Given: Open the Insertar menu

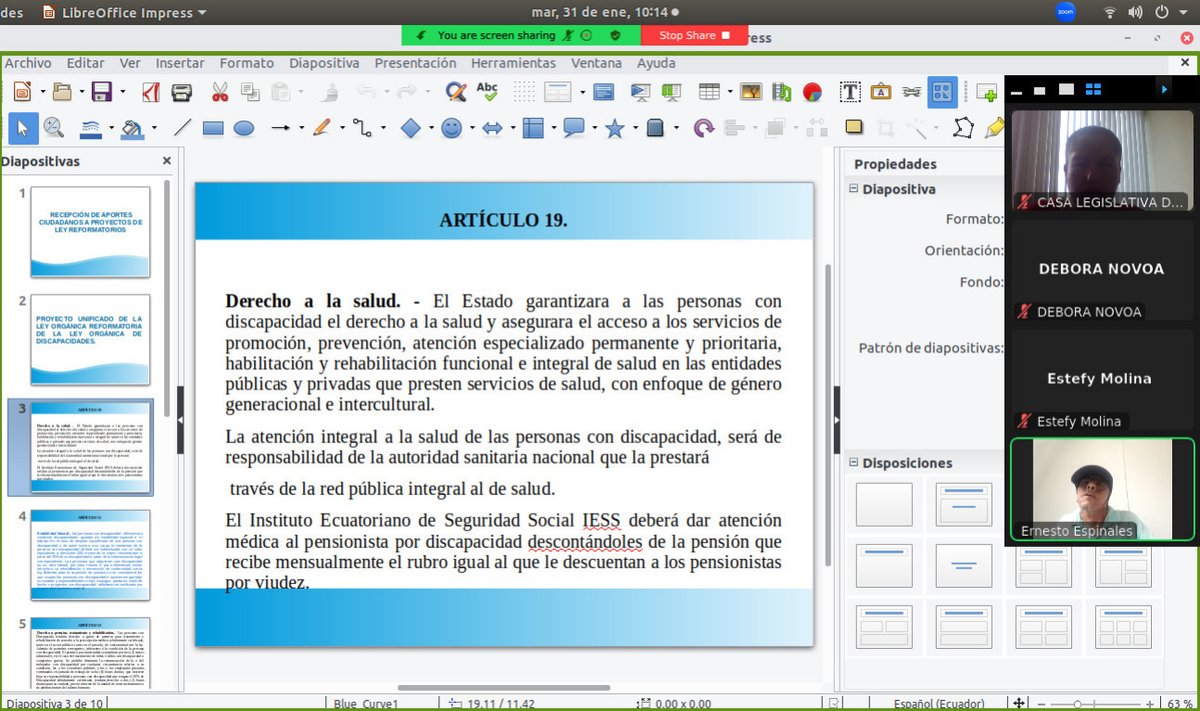Looking at the screenshot, I should tap(180, 63).
